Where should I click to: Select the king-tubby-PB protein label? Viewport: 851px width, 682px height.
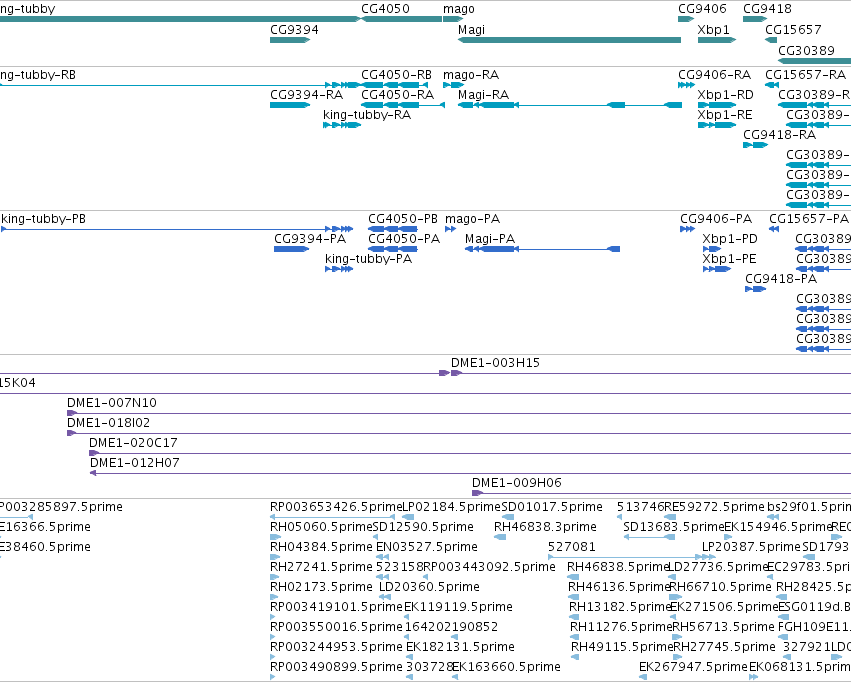tap(43, 219)
